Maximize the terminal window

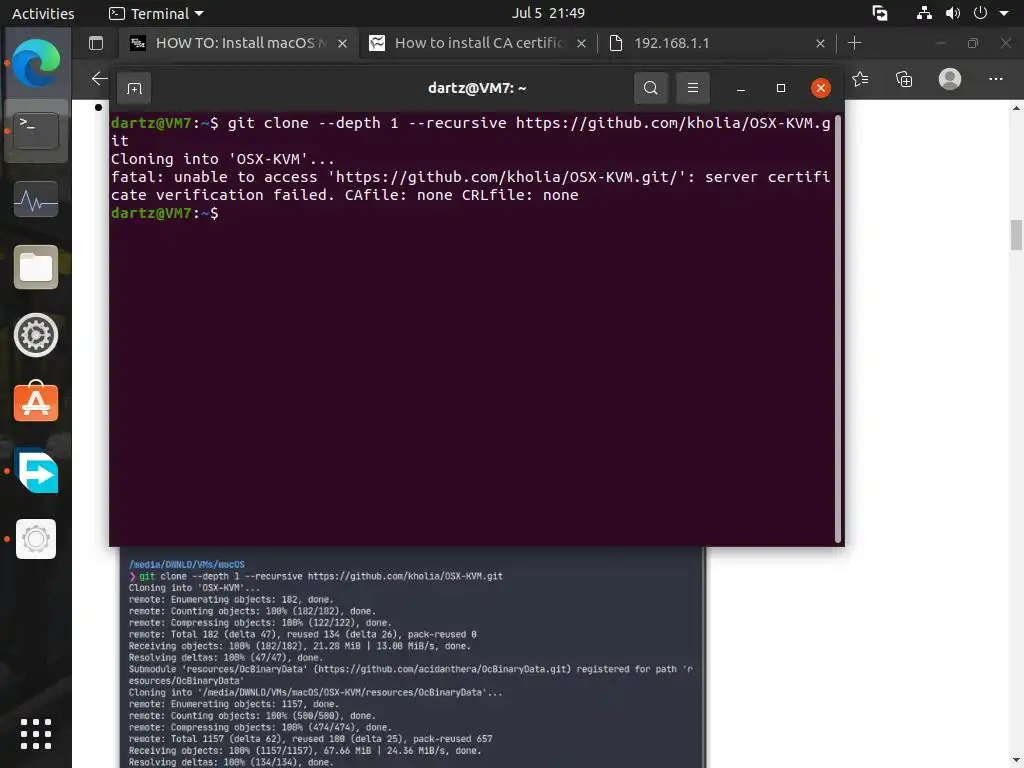tap(780, 88)
